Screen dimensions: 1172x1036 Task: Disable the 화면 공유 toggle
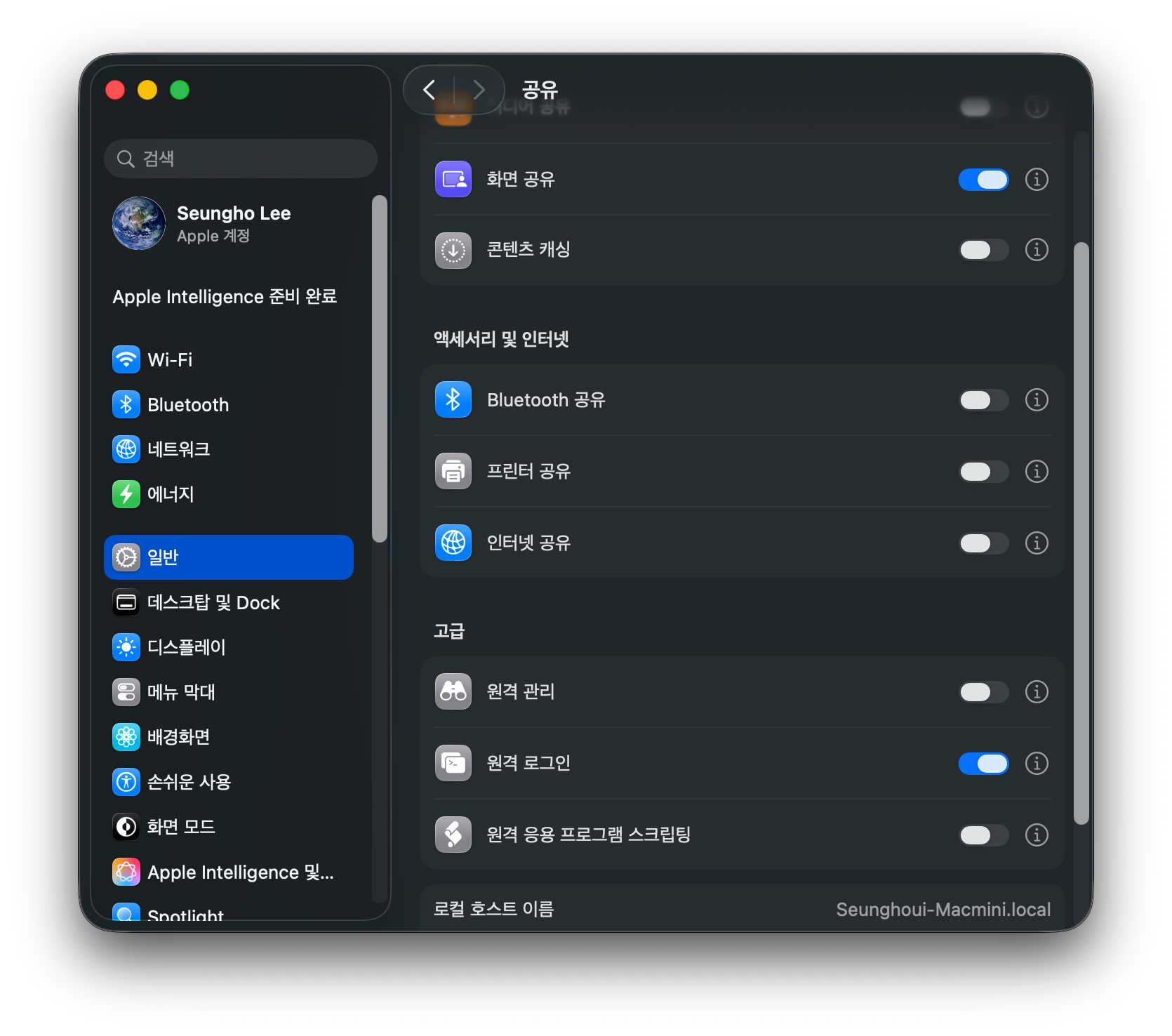pyautogui.click(x=983, y=180)
